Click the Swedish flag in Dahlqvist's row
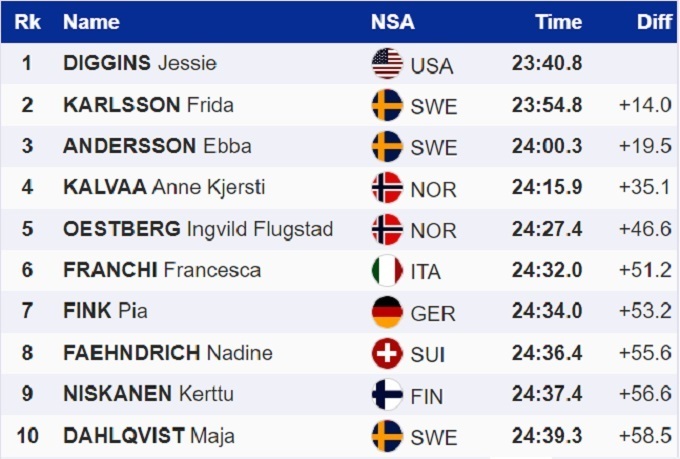The height and width of the screenshot is (459, 680). (x=386, y=436)
